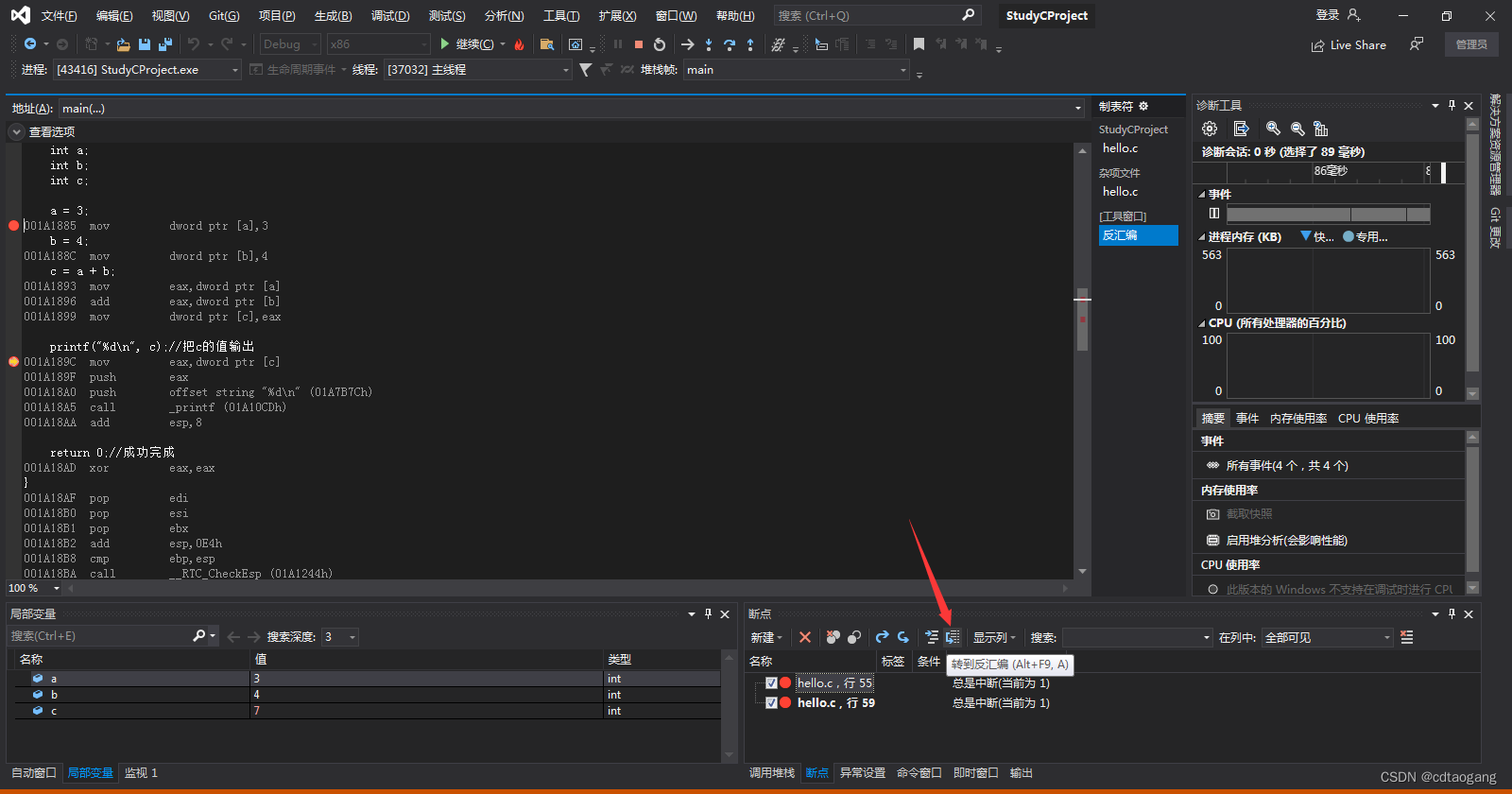Click the red Stop Debugging square
This screenshot has height=794, width=1512.
click(639, 44)
